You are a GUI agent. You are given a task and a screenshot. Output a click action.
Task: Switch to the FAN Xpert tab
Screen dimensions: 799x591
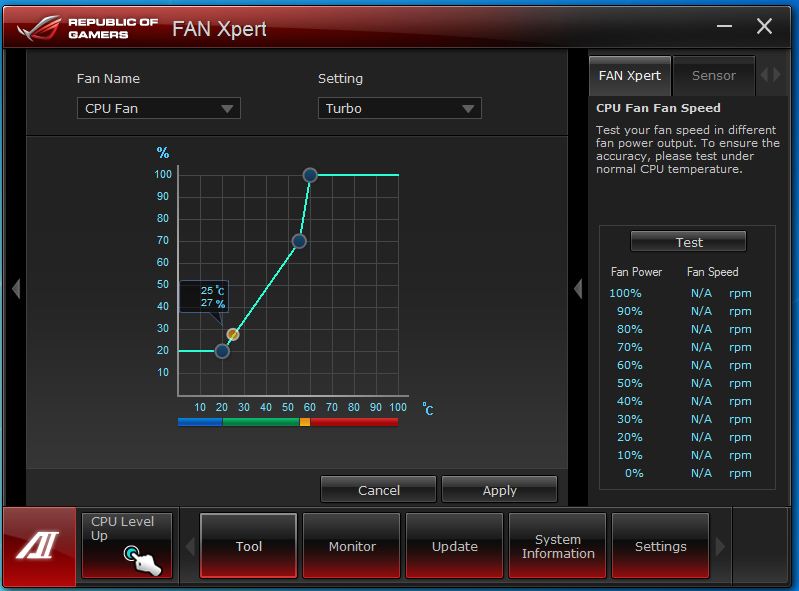click(630, 76)
